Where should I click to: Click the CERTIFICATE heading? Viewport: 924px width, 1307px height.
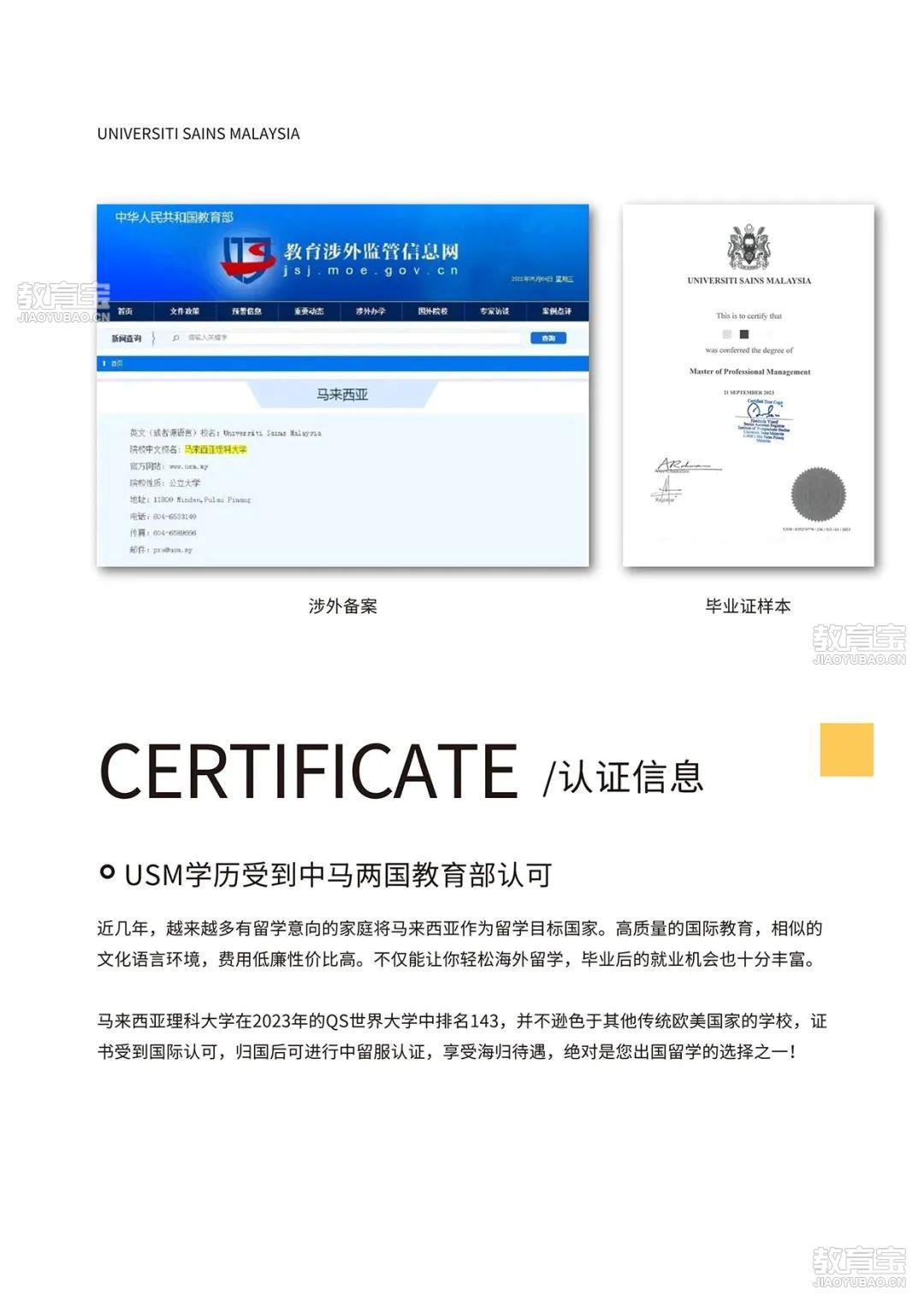pyautogui.click(x=309, y=770)
